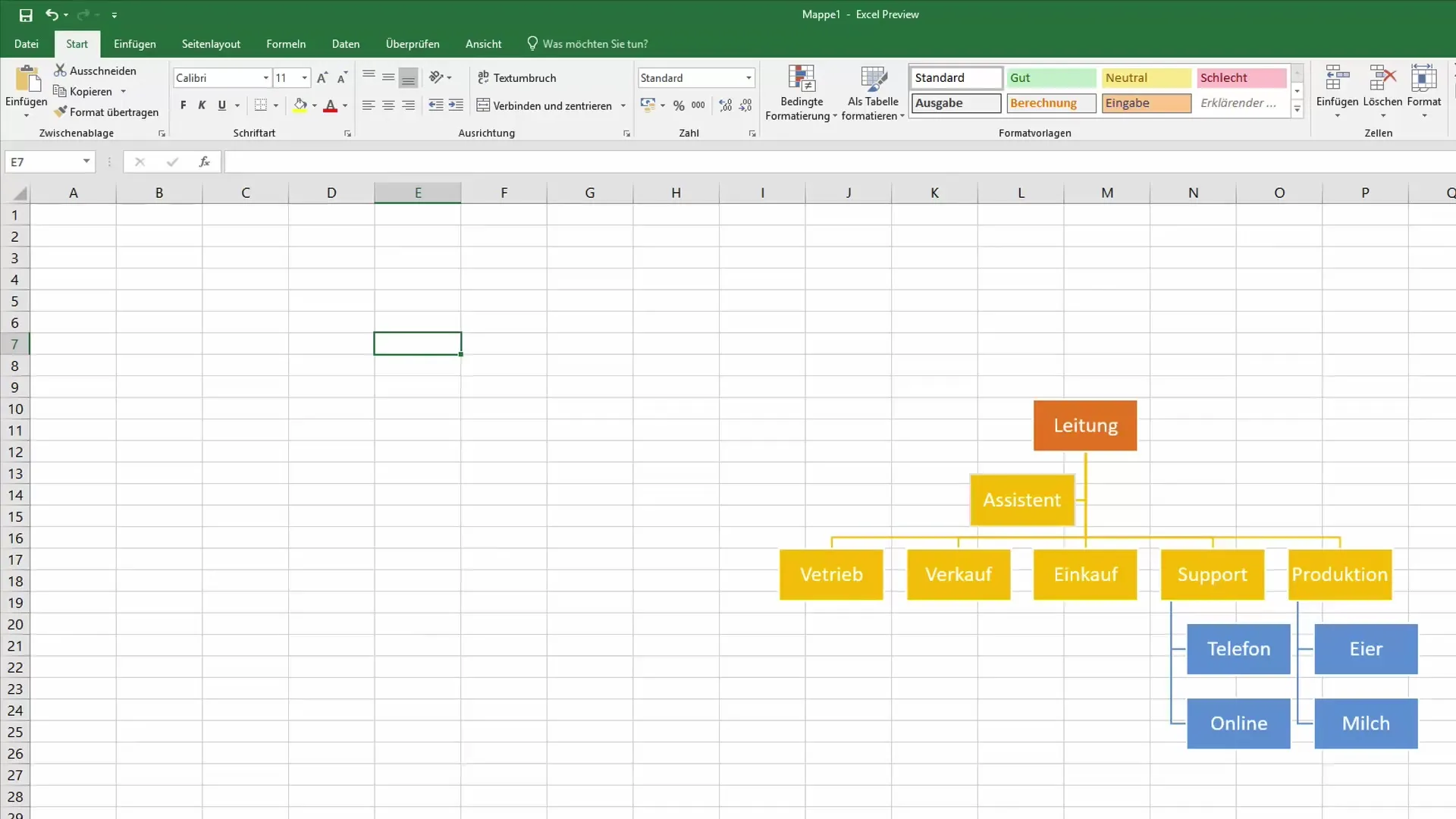This screenshot has width=1456, height=819.
Task: Click the Format cells icon
Action: click(x=1423, y=78)
